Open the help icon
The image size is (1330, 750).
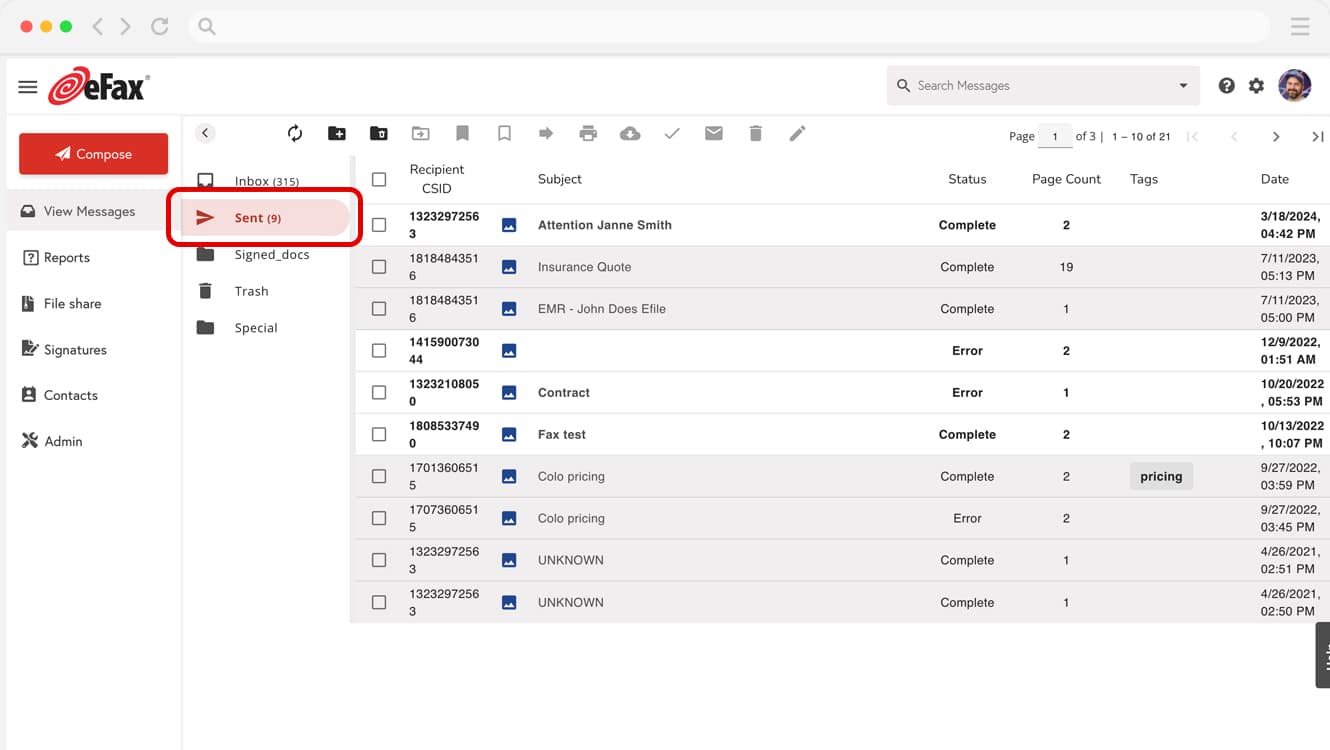click(1226, 86)
